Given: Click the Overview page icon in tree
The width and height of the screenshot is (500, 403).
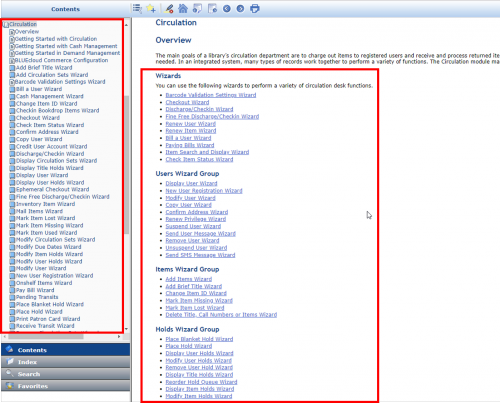Looking at the screenshot, I should [12, 32].
